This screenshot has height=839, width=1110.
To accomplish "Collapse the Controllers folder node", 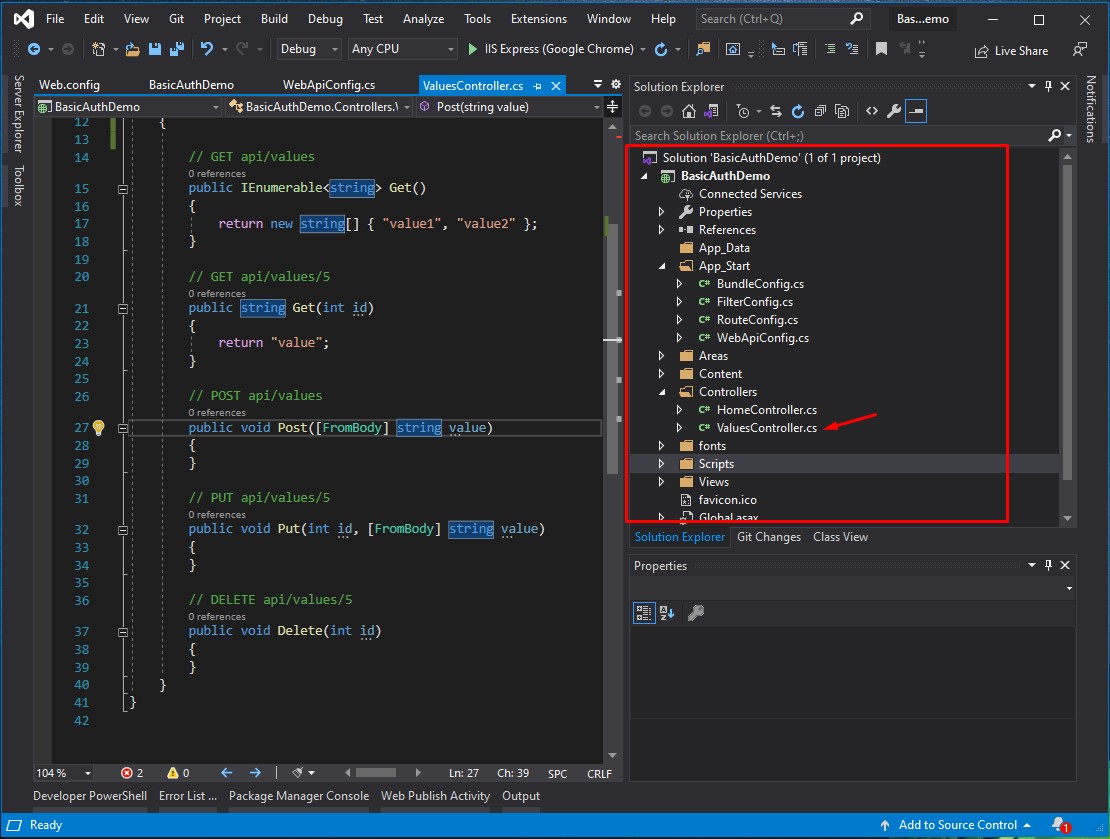I will 662,392.
